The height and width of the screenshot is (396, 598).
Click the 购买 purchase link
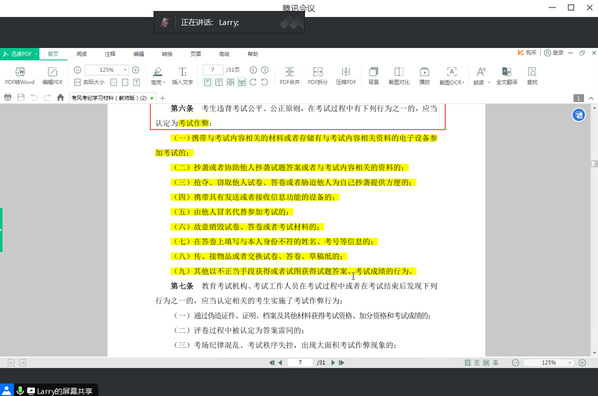[527, 53]
